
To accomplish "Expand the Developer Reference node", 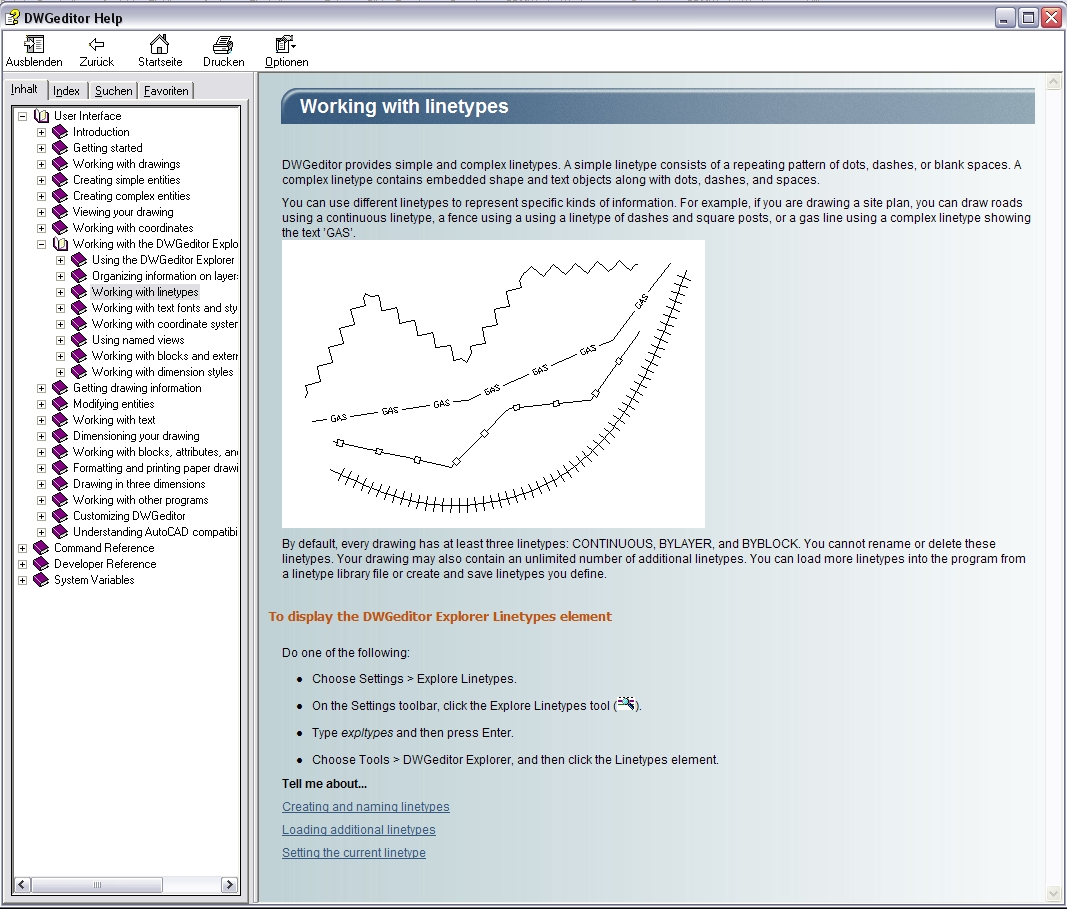I will pos(22,564).
